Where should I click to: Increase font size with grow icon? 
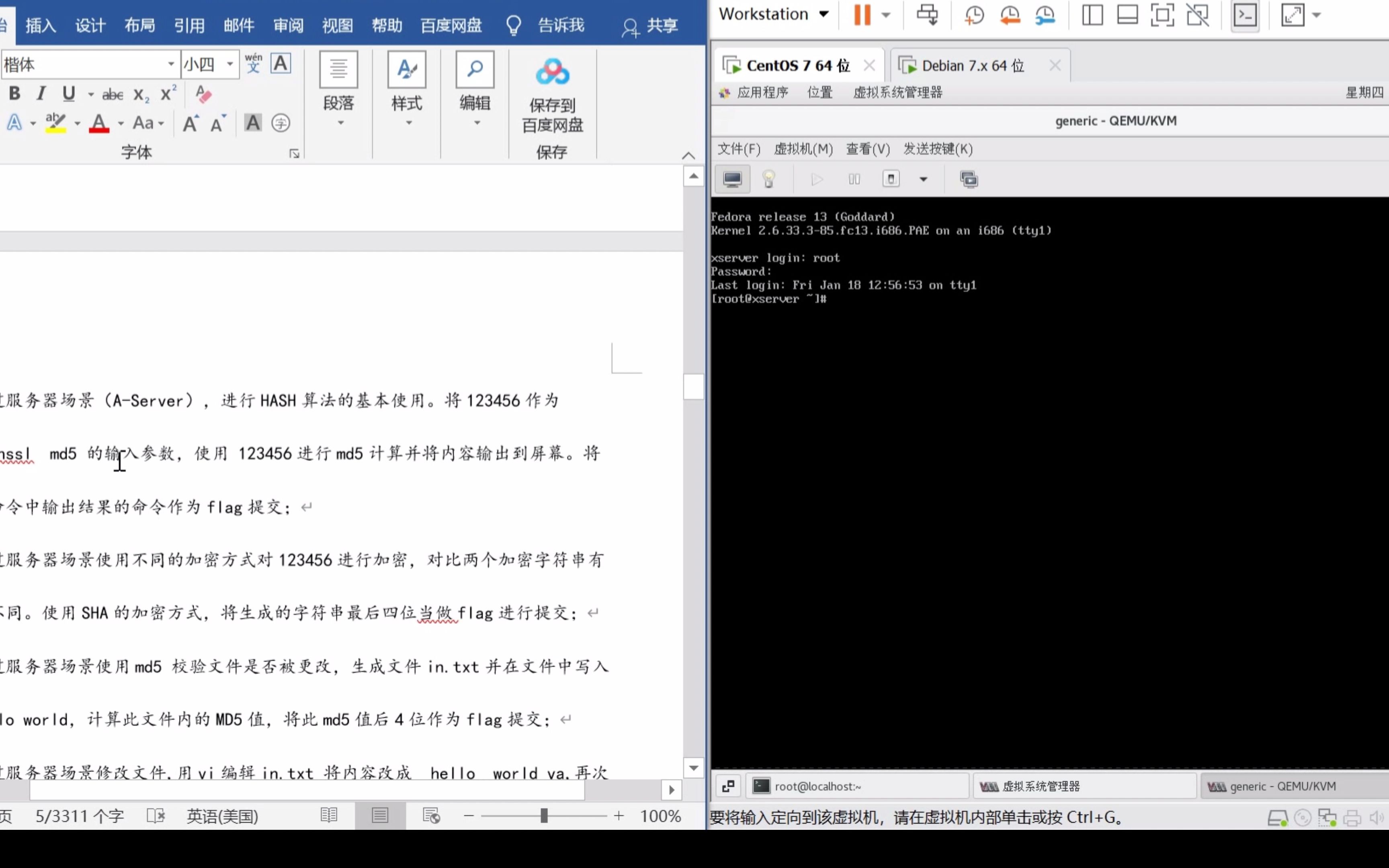pyautogui.click(x=191, y=123)
